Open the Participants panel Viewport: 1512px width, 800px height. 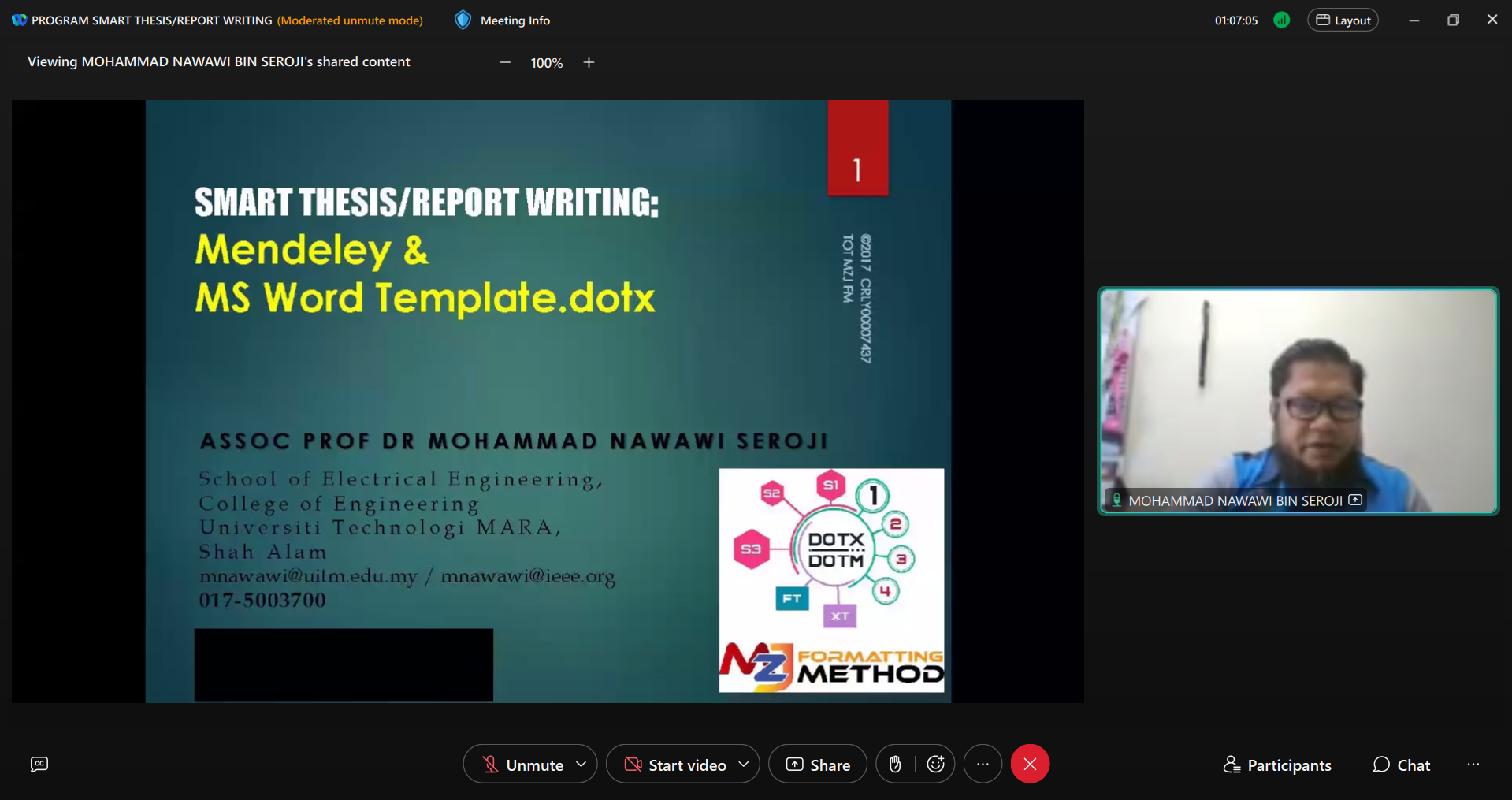pos(1277,765)
